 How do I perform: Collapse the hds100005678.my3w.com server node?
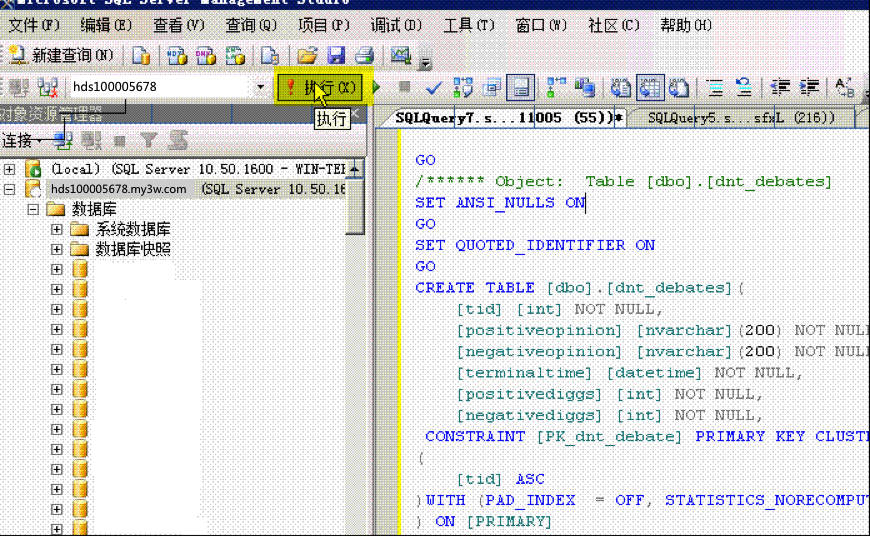9,189
